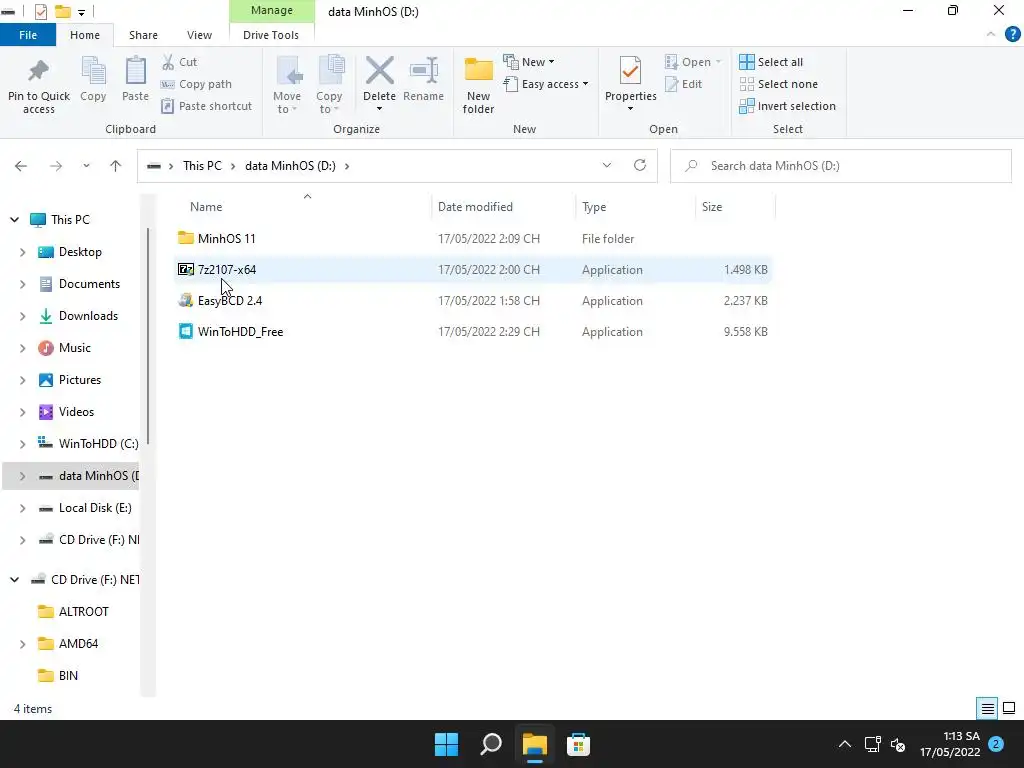Go up one level with up arrow
This screenshot has height=768, width=1024.
tap(116, 166)
